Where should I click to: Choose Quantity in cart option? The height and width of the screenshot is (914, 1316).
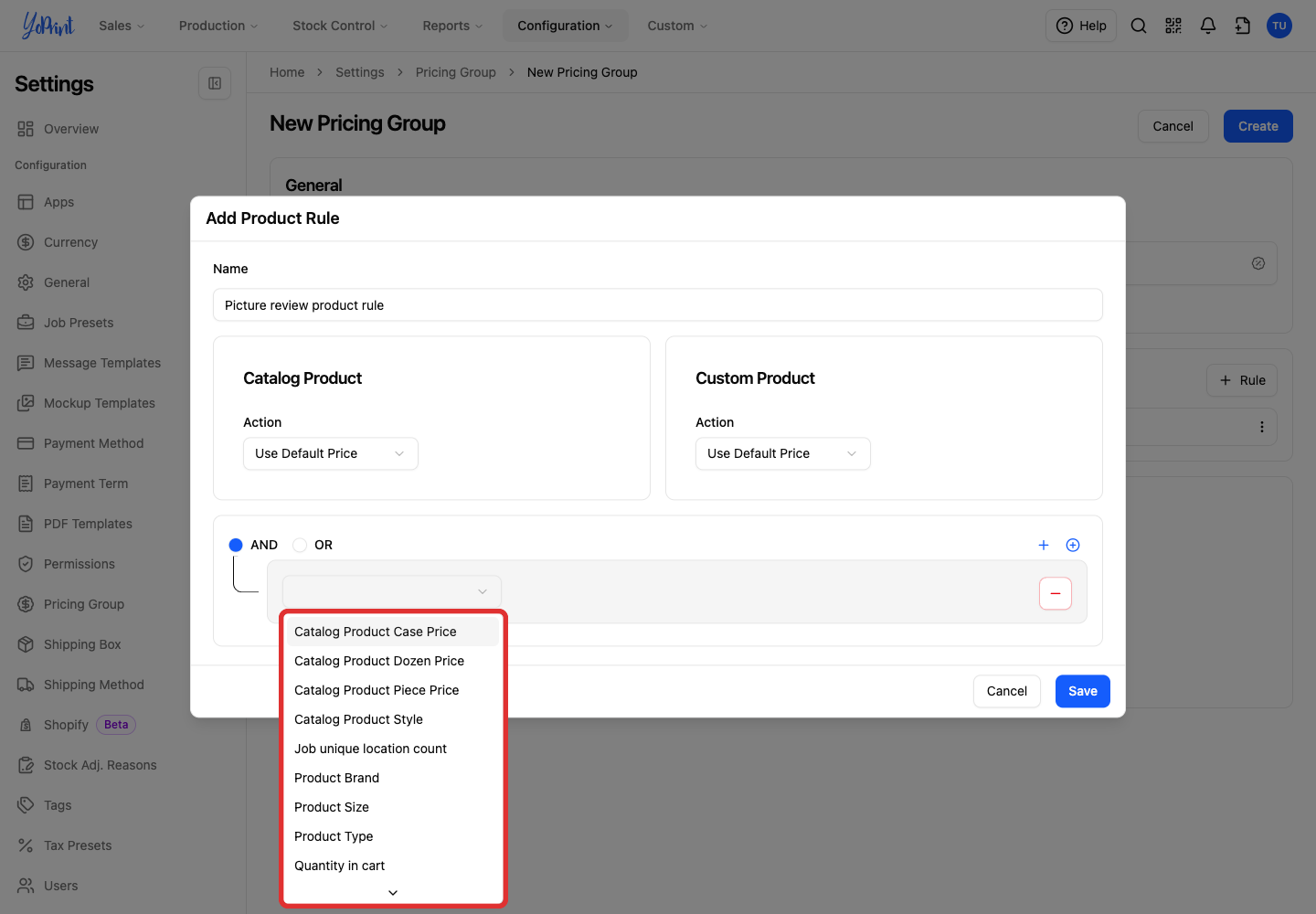point(393,866)
